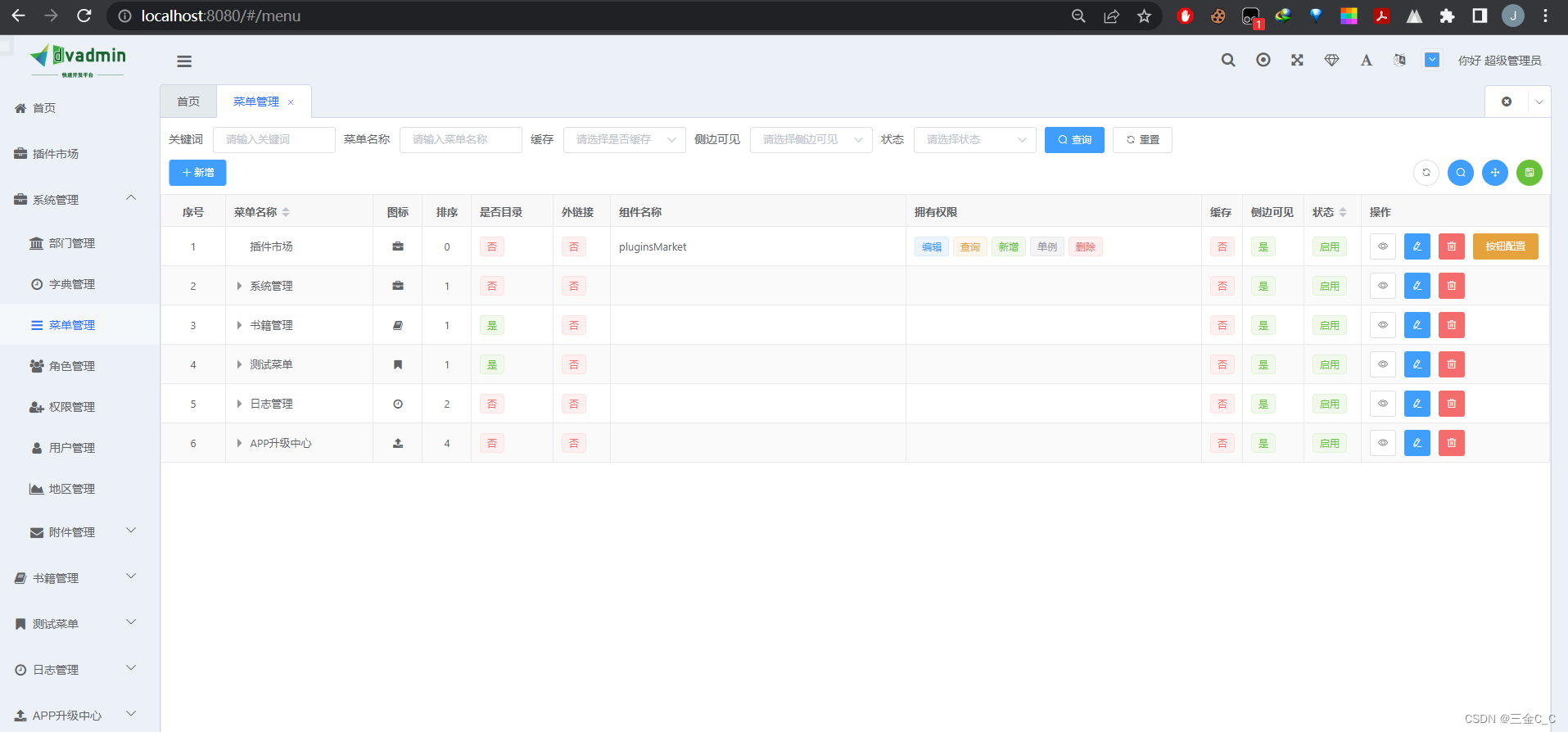Click the 编辑 permission tag in 插件市场 row
1568x732 pixels.
pyautogui.click(x=932, y=246)
